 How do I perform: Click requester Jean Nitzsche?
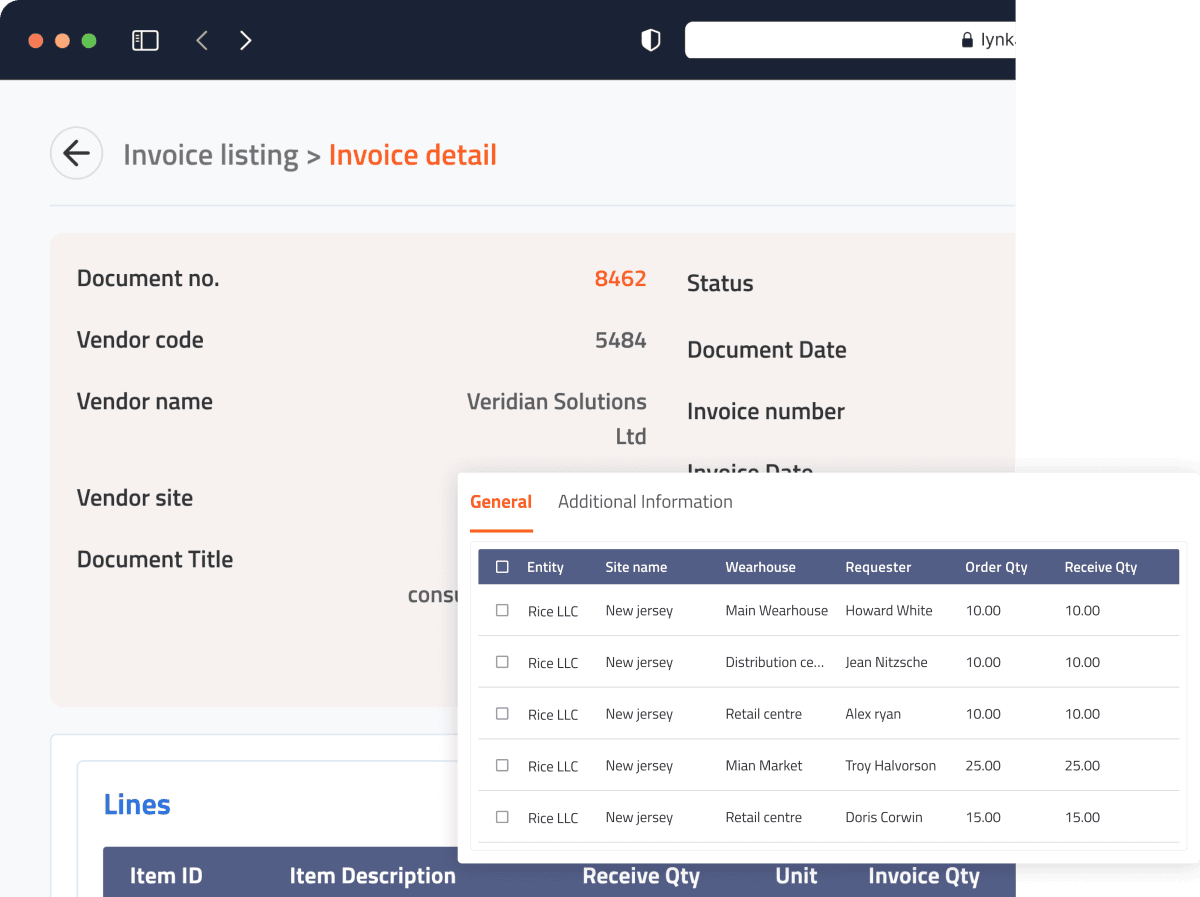tap(886, 662)
